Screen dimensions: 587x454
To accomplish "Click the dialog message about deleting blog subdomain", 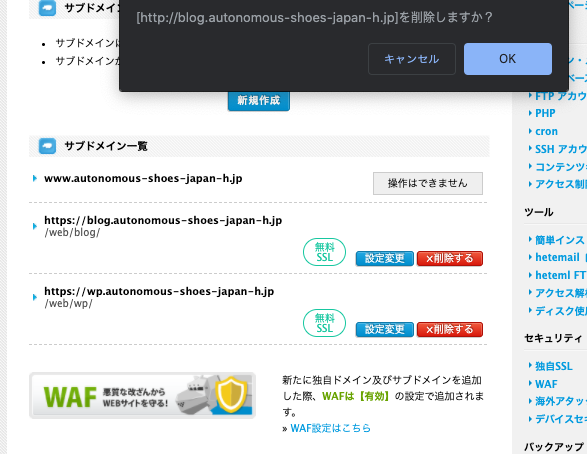I will [314, 18].
